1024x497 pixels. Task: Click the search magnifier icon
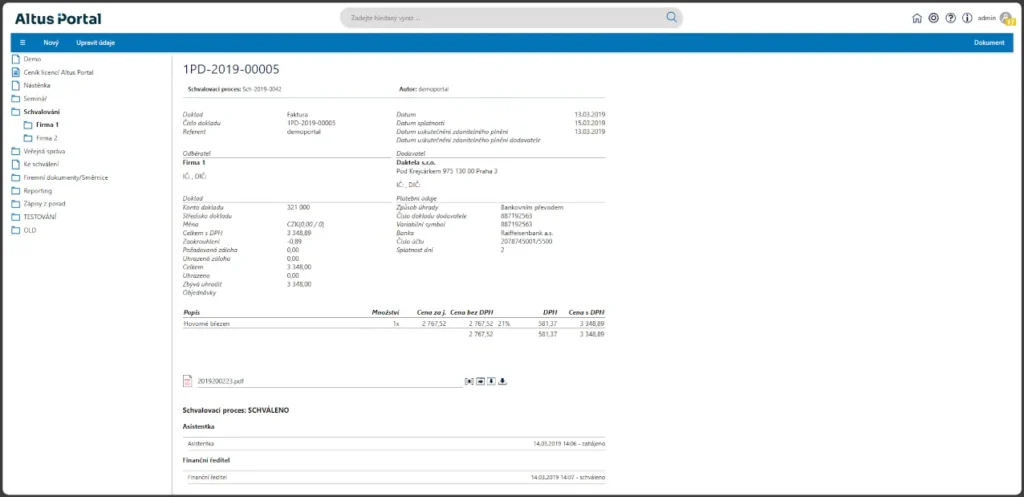pos(672,17)
